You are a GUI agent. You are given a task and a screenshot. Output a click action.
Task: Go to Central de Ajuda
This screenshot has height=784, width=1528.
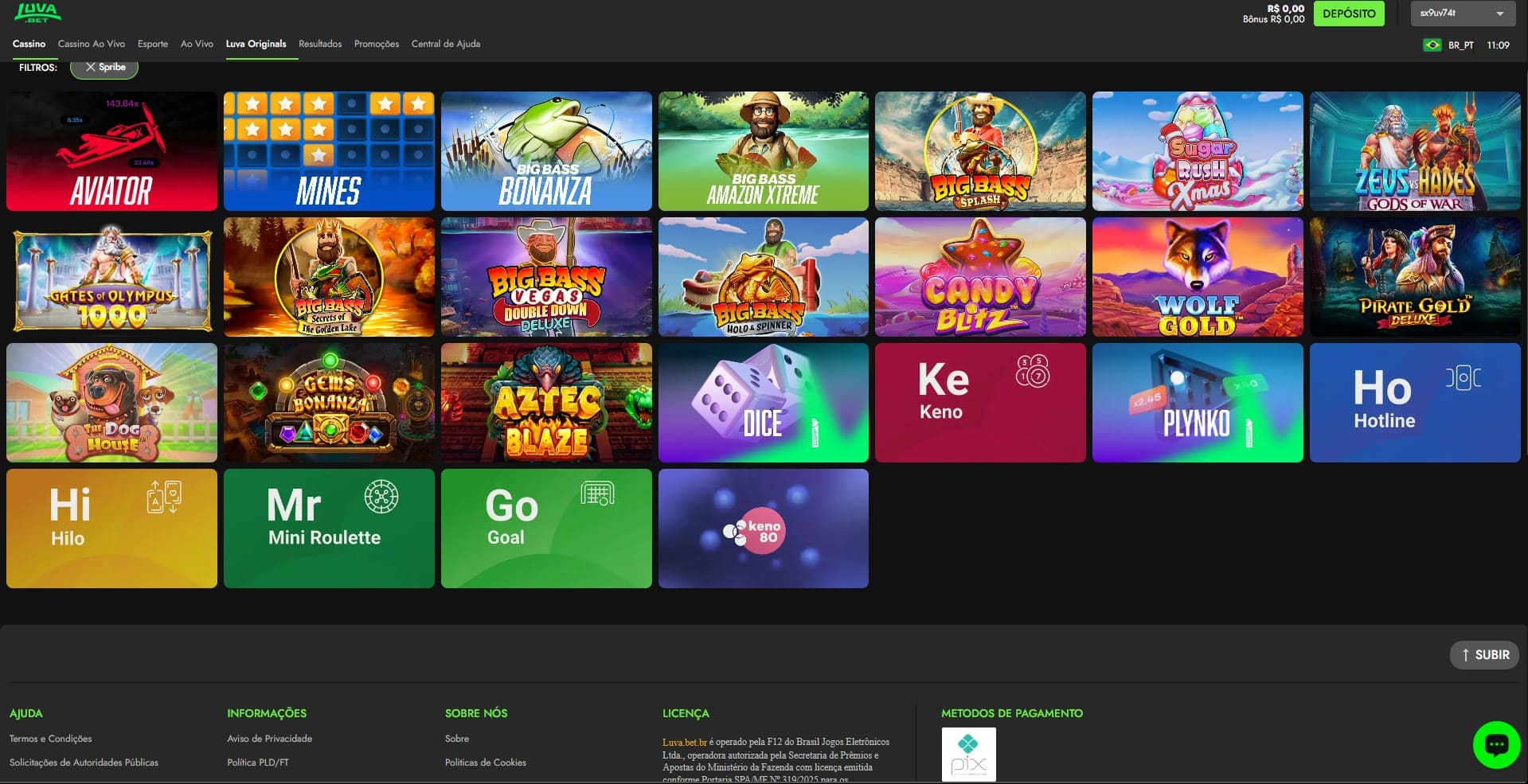pyautogui.click(x=446, y=44)
